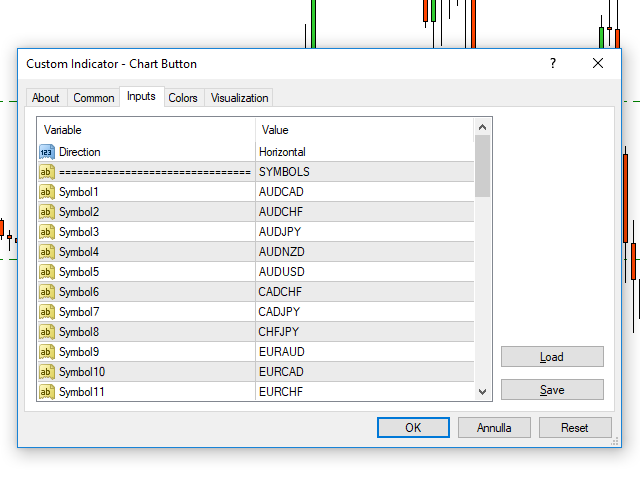Click the string icon next to Symbol3
The width and height of the screenshot is (640, 480).
pyautogui.click(x=47, y=232)
